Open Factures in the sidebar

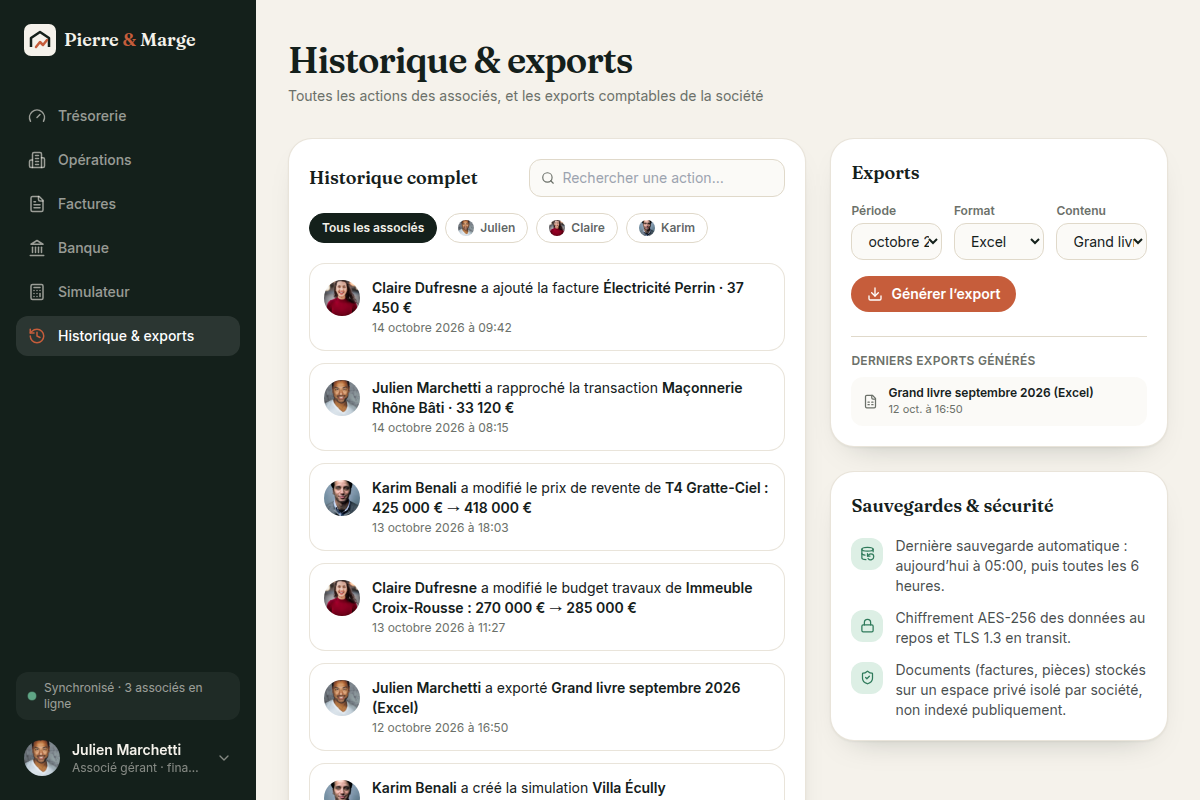(128, 204)
